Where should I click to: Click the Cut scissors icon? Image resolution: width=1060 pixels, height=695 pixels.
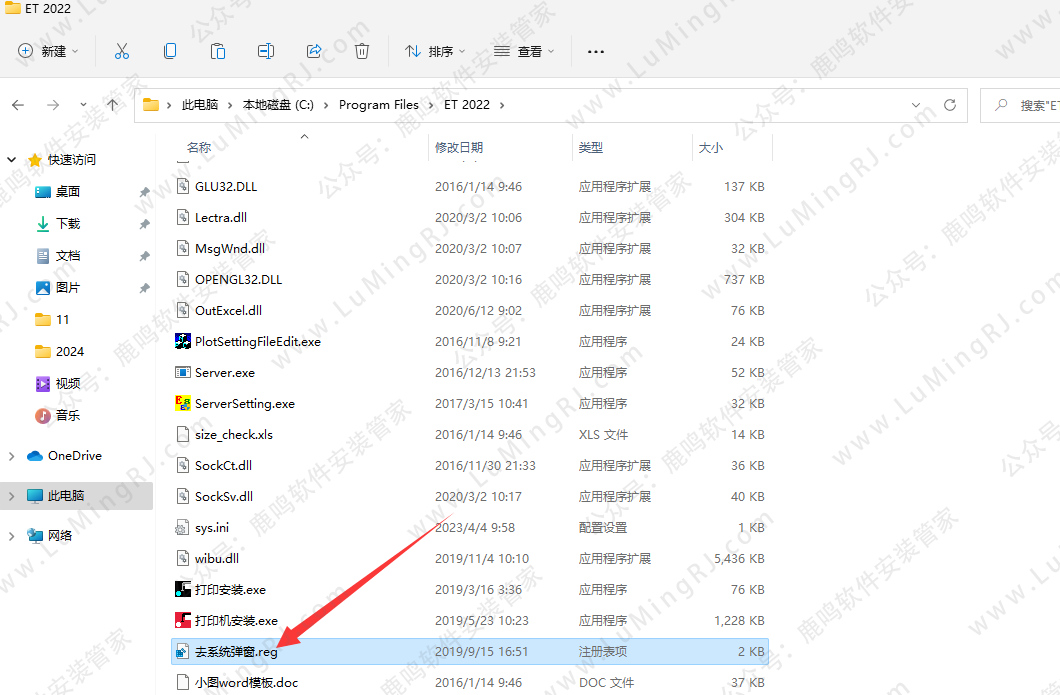(x=122, y=51)
